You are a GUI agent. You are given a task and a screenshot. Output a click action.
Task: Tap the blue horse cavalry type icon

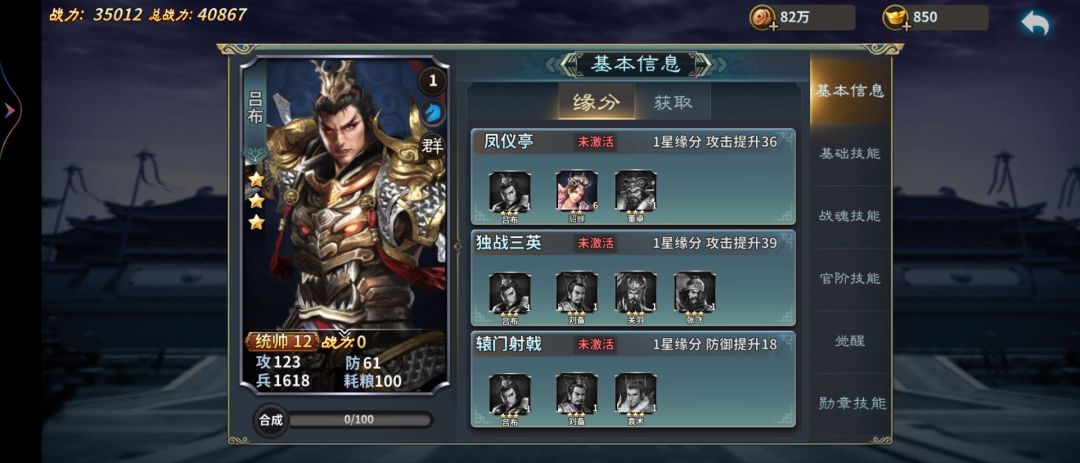click(x=433, y=112)
